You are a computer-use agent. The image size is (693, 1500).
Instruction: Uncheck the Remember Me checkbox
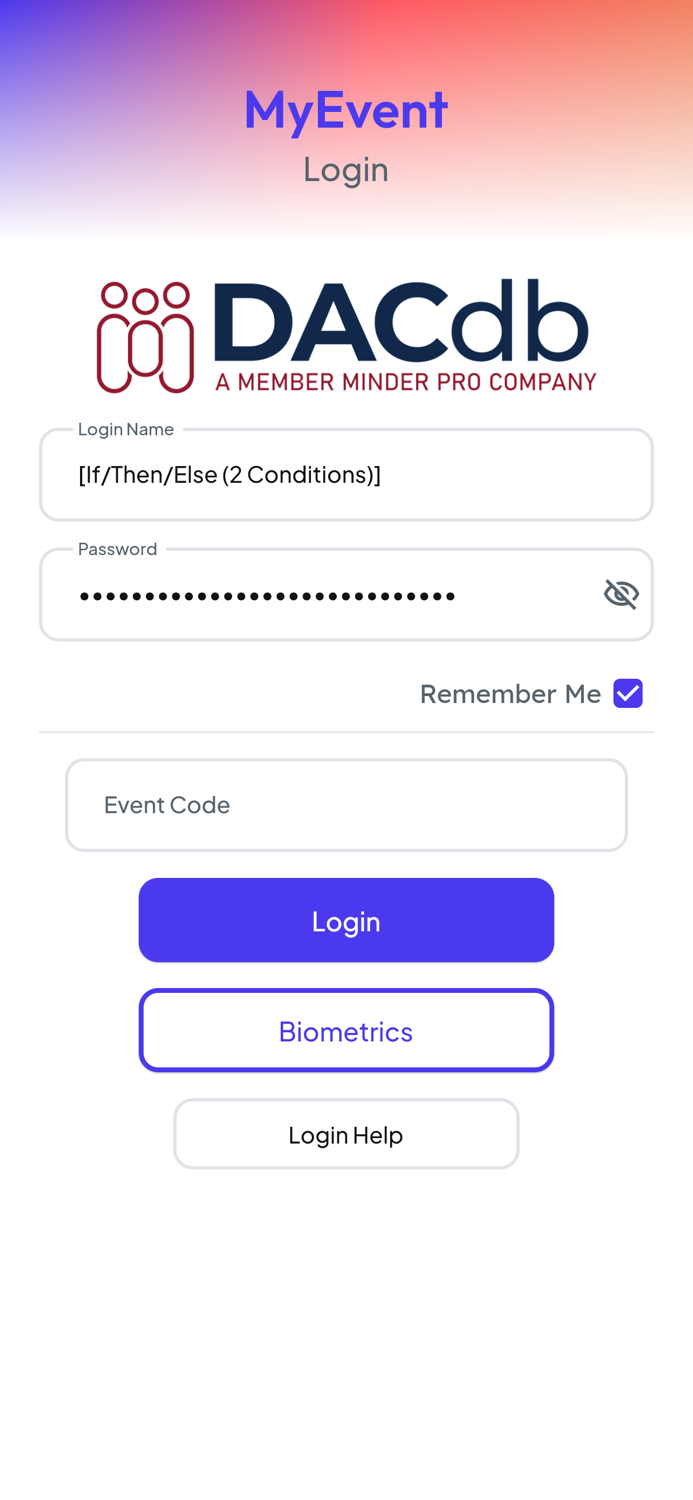coord(629,692)
